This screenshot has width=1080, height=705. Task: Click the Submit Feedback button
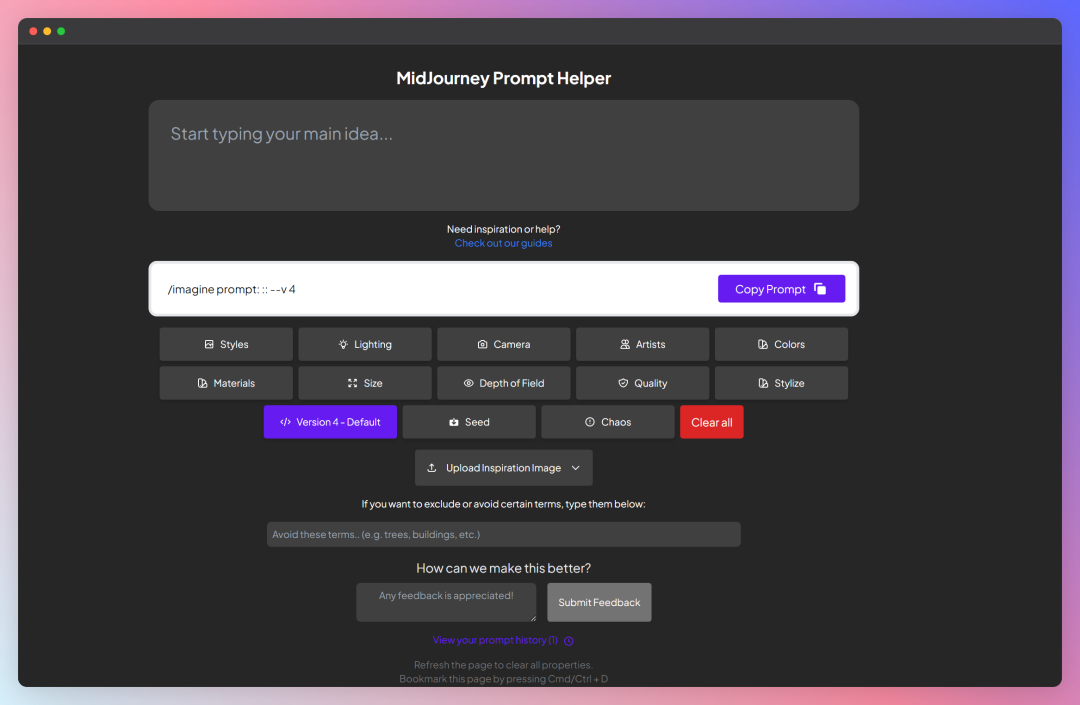click(x=599, y=602)
